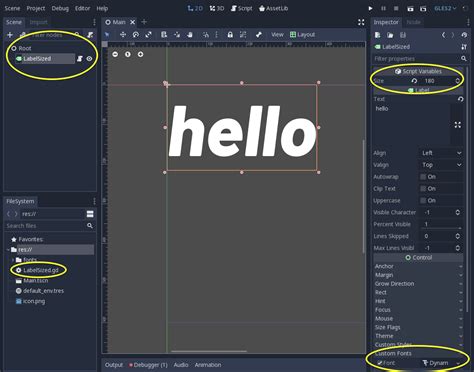Screen dimensions: 474x372
Task: Zoom out in the viewport
Action: coord(115,54)
